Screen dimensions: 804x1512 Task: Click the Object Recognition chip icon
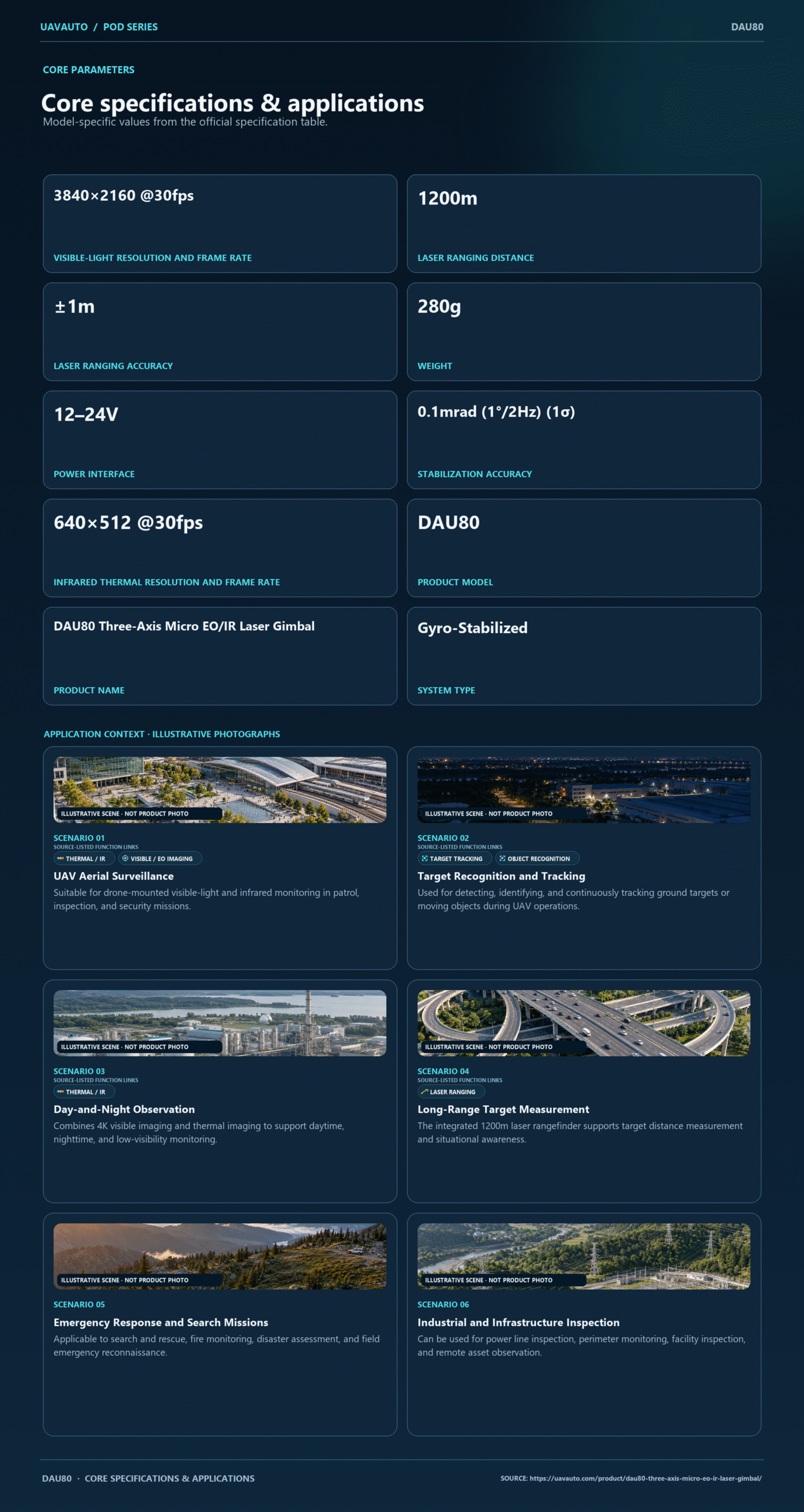(502, 859)
